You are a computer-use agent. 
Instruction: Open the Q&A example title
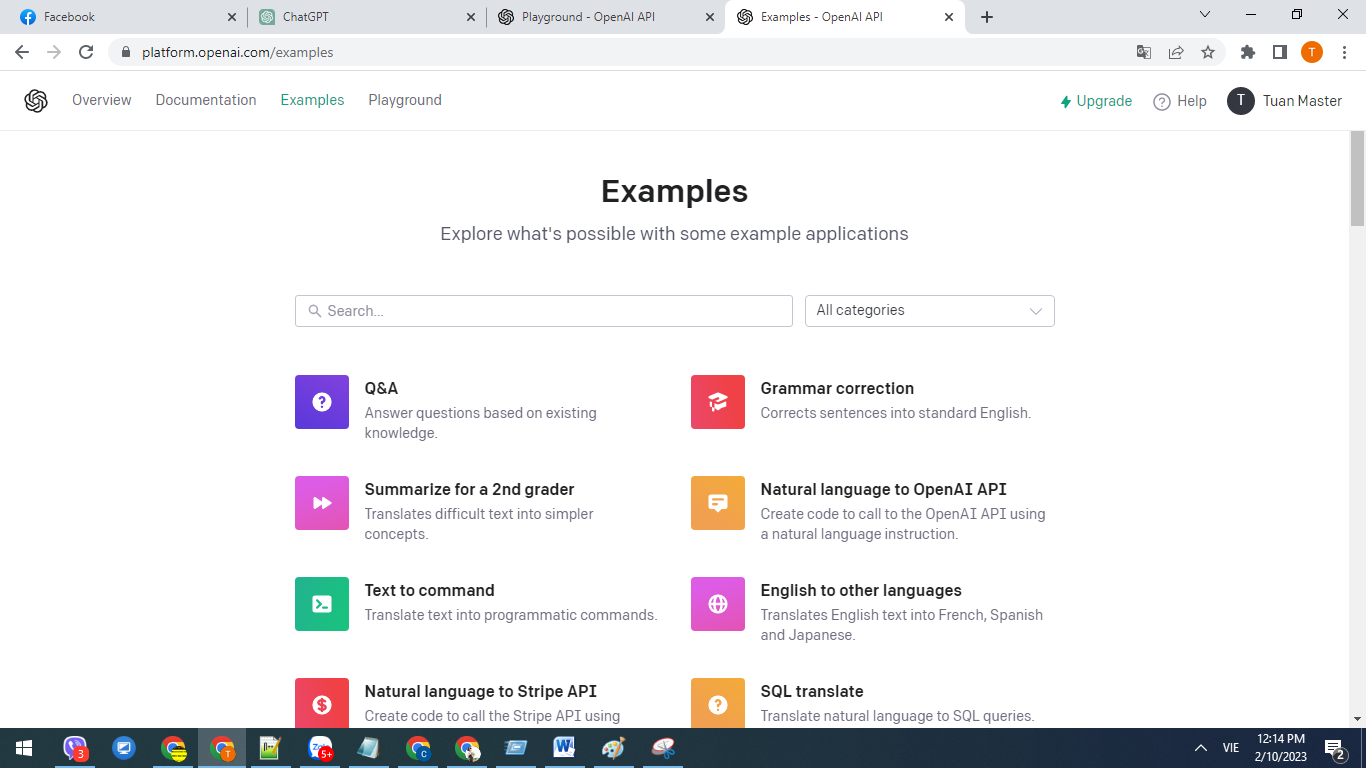[382, 389]
